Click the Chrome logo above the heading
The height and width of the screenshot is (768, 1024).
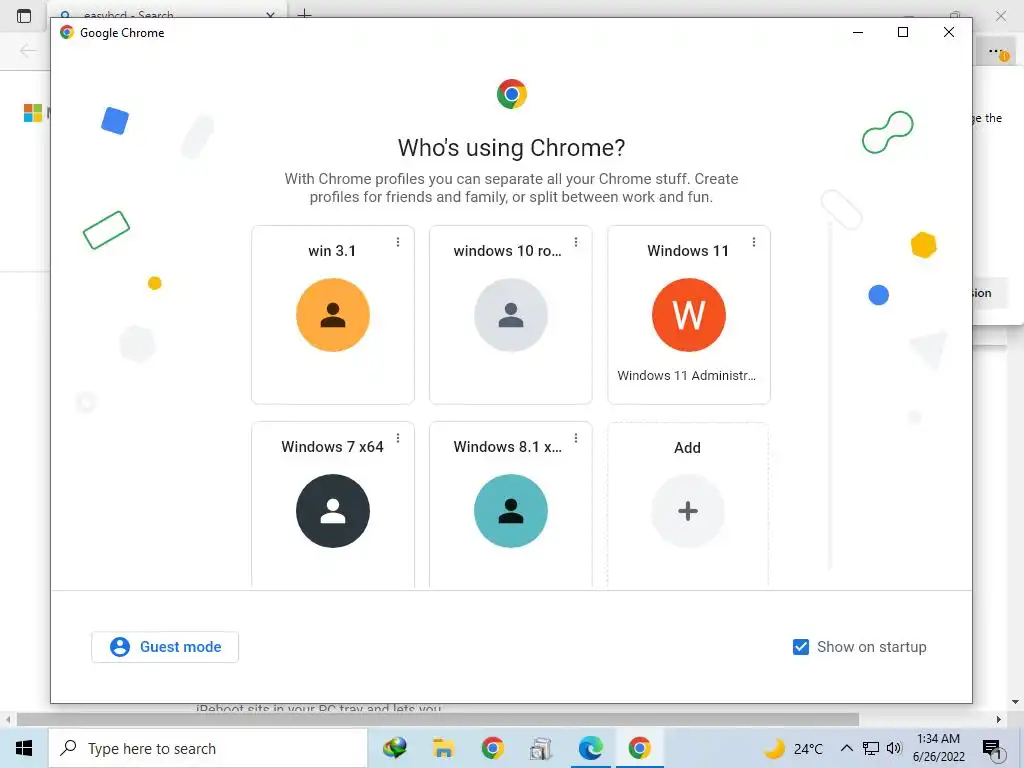click(511, 94)
